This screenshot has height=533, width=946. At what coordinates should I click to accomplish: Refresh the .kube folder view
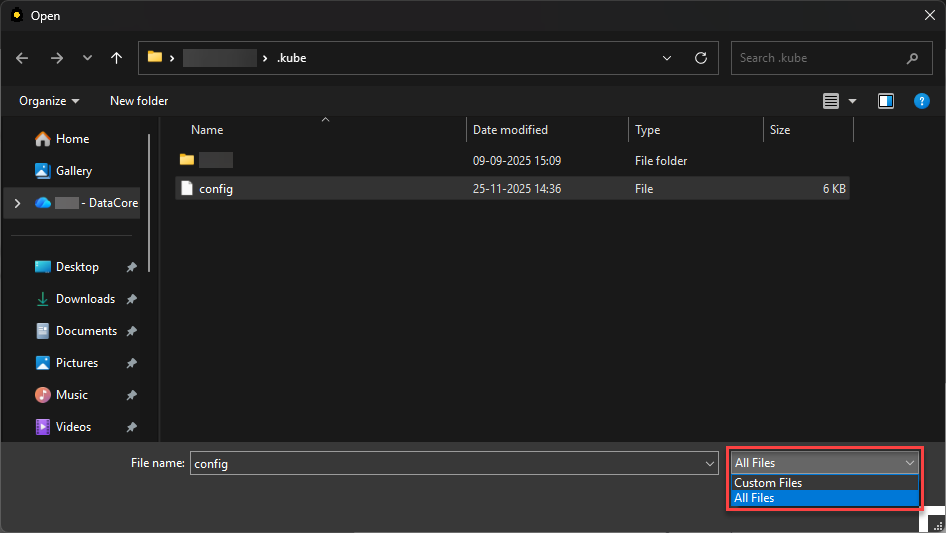(x=701, y=58)
